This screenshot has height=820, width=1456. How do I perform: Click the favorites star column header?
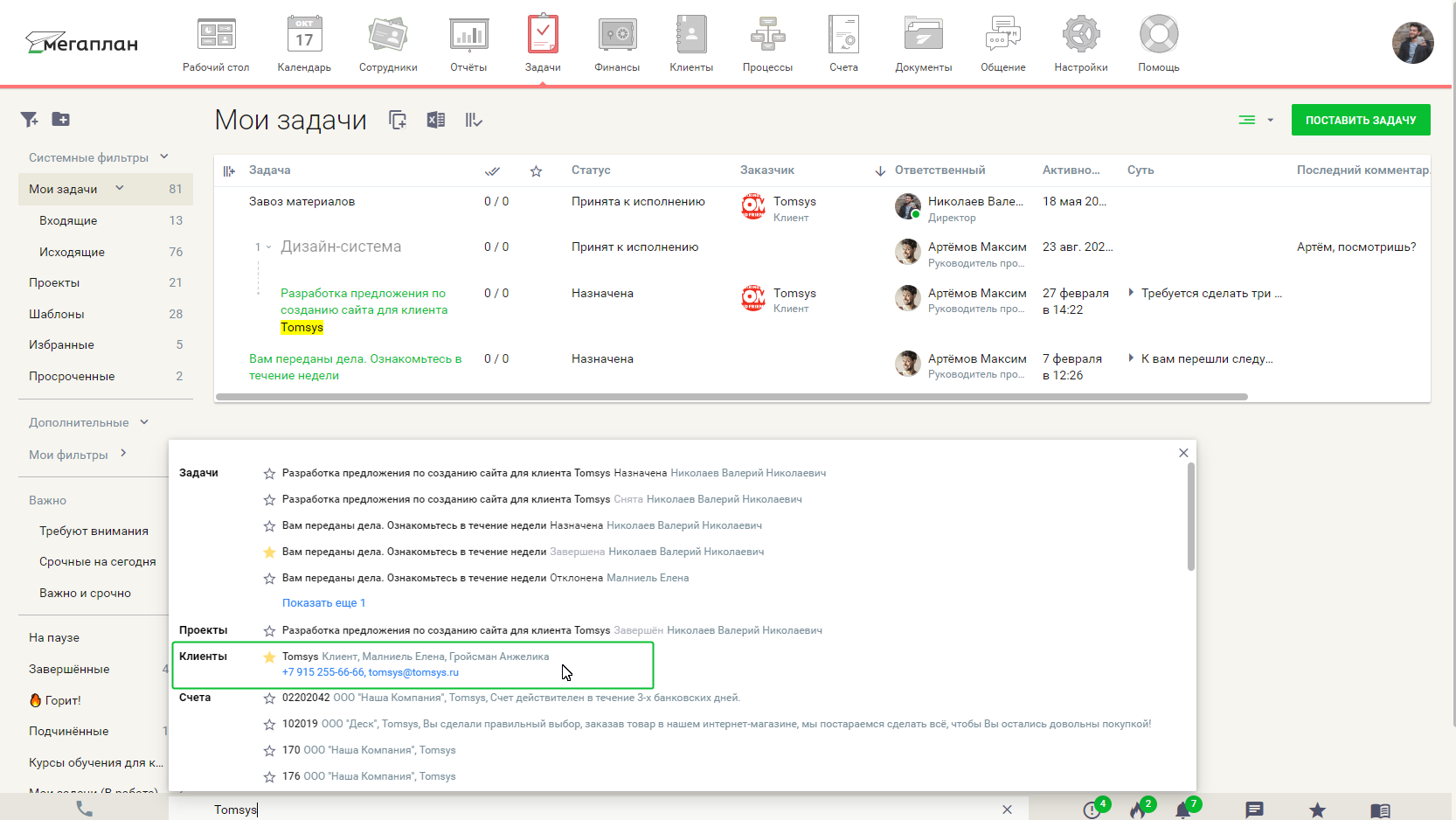536,171
